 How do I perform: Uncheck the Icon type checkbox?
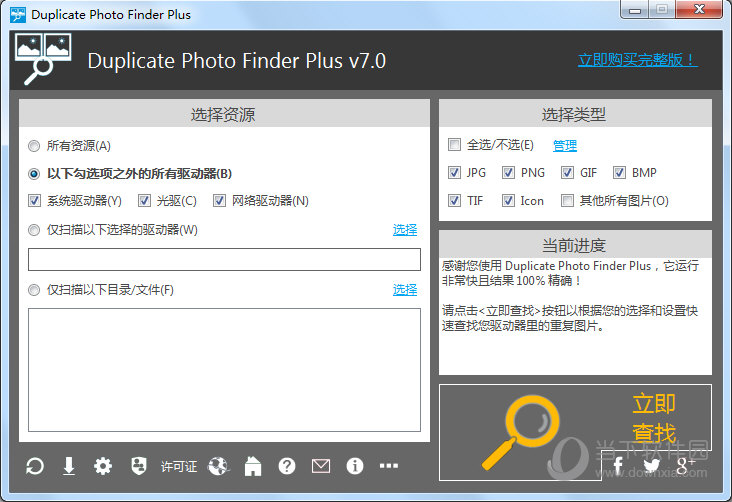click(508, 201)
